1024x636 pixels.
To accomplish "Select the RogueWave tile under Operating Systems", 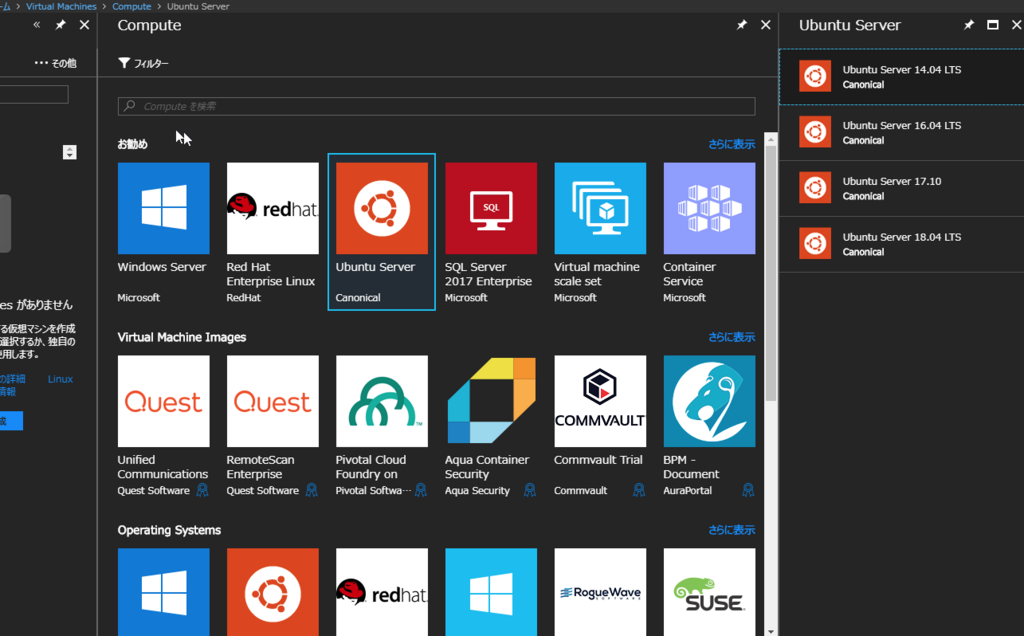I will tap(600, 592).
